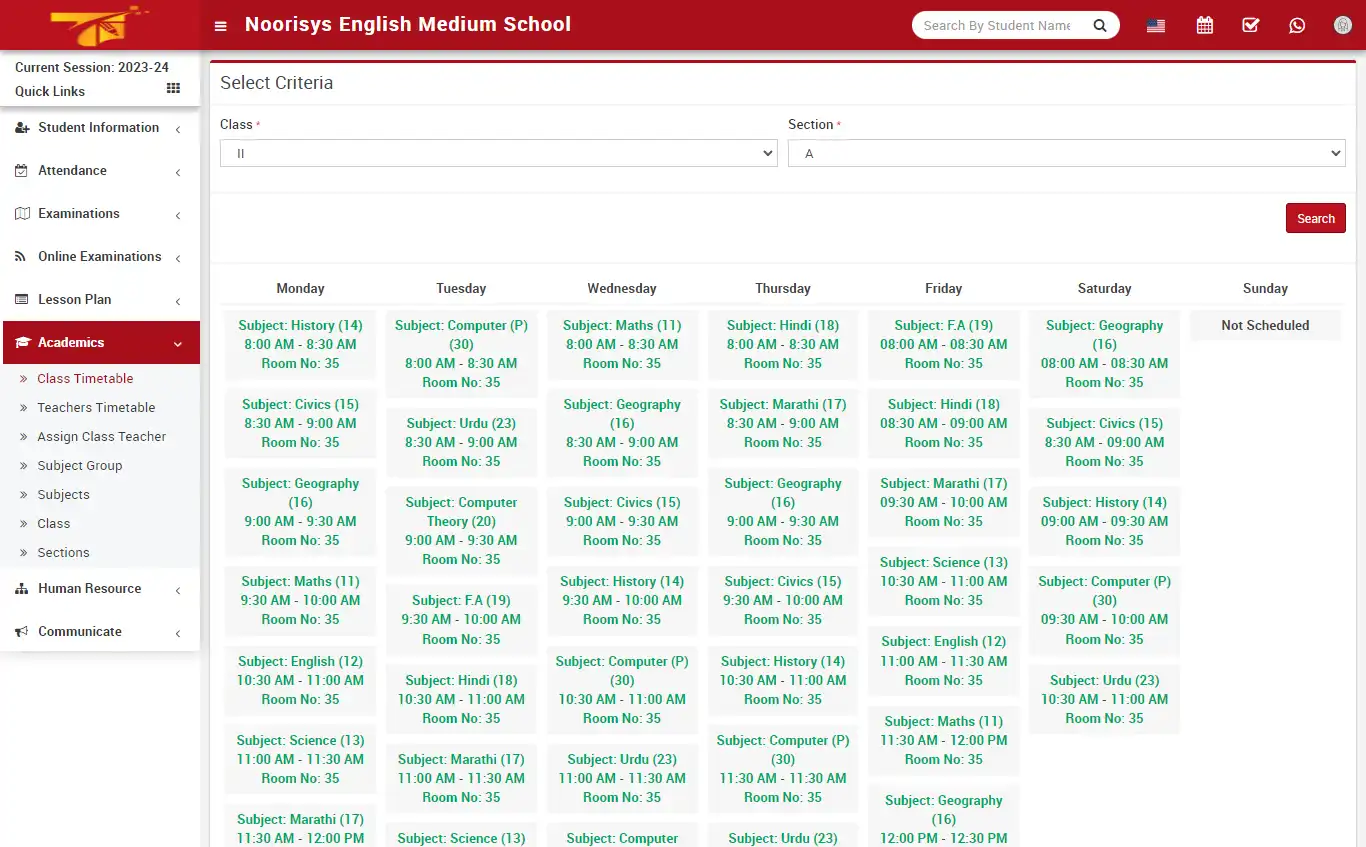
Task: Open the Quick Links grid icon
Action: pyautogui.click(x=171, y=89)
